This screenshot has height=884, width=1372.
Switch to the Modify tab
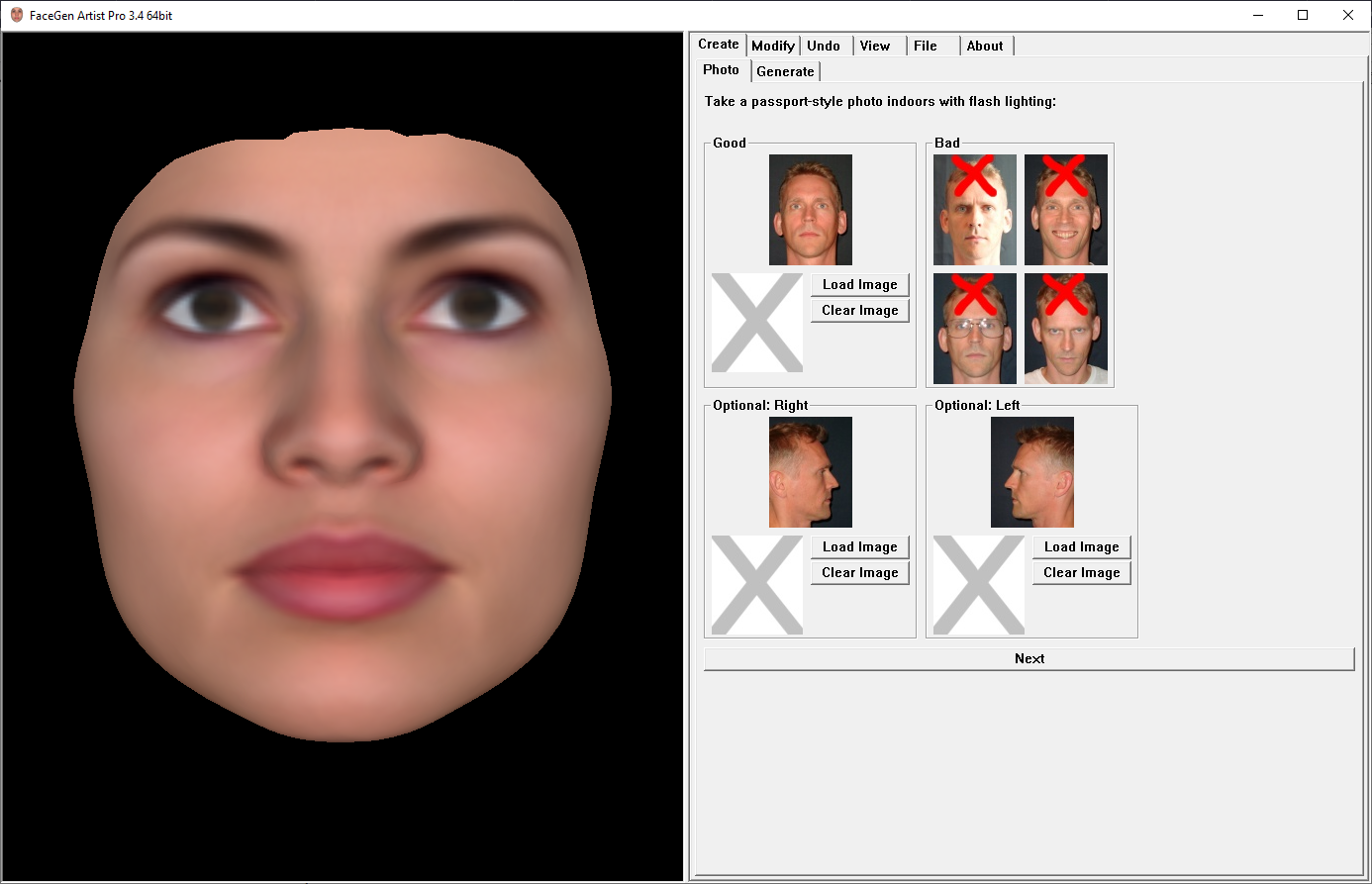[772, 46]
